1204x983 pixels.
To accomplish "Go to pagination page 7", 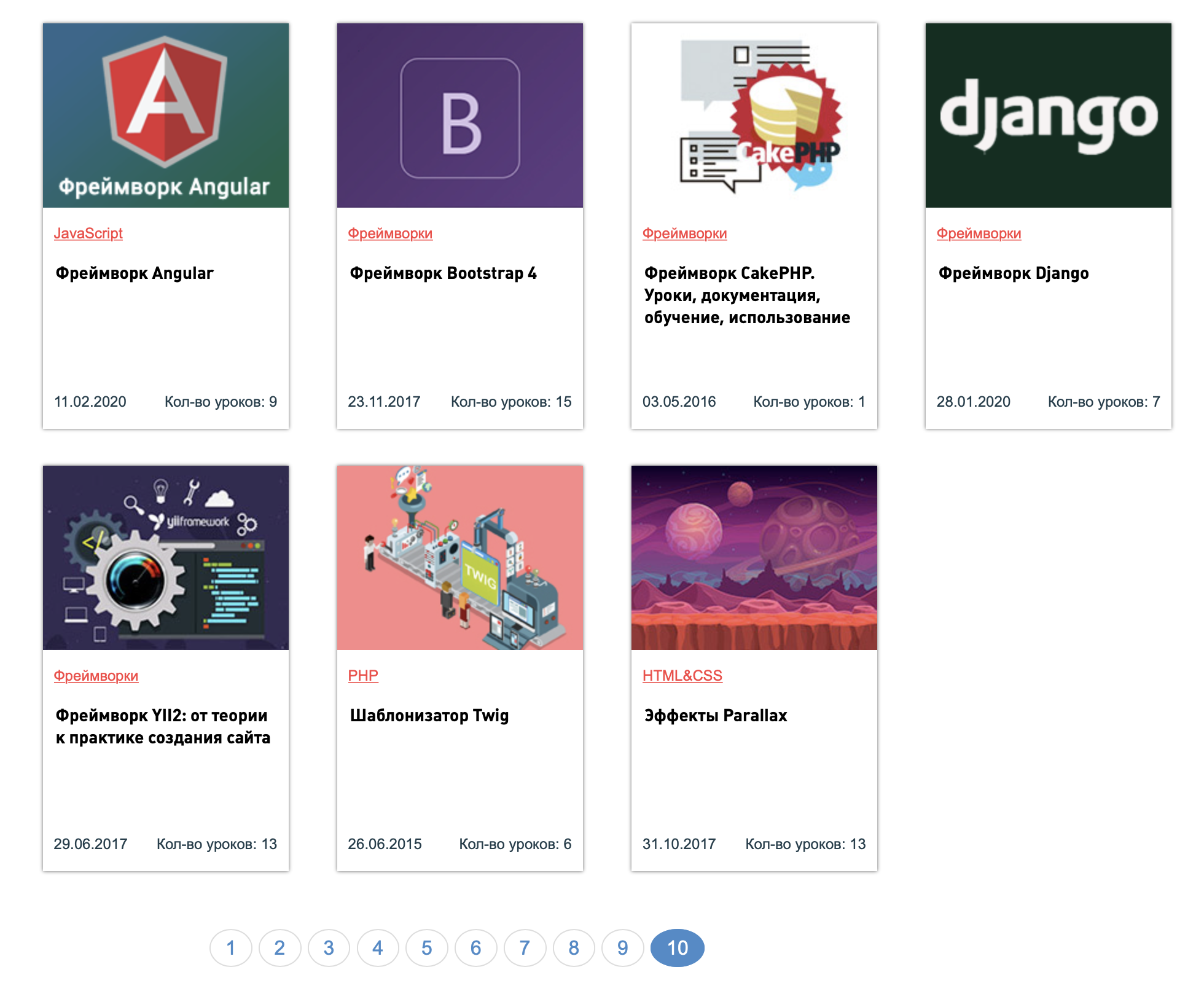I will (525, 948).
